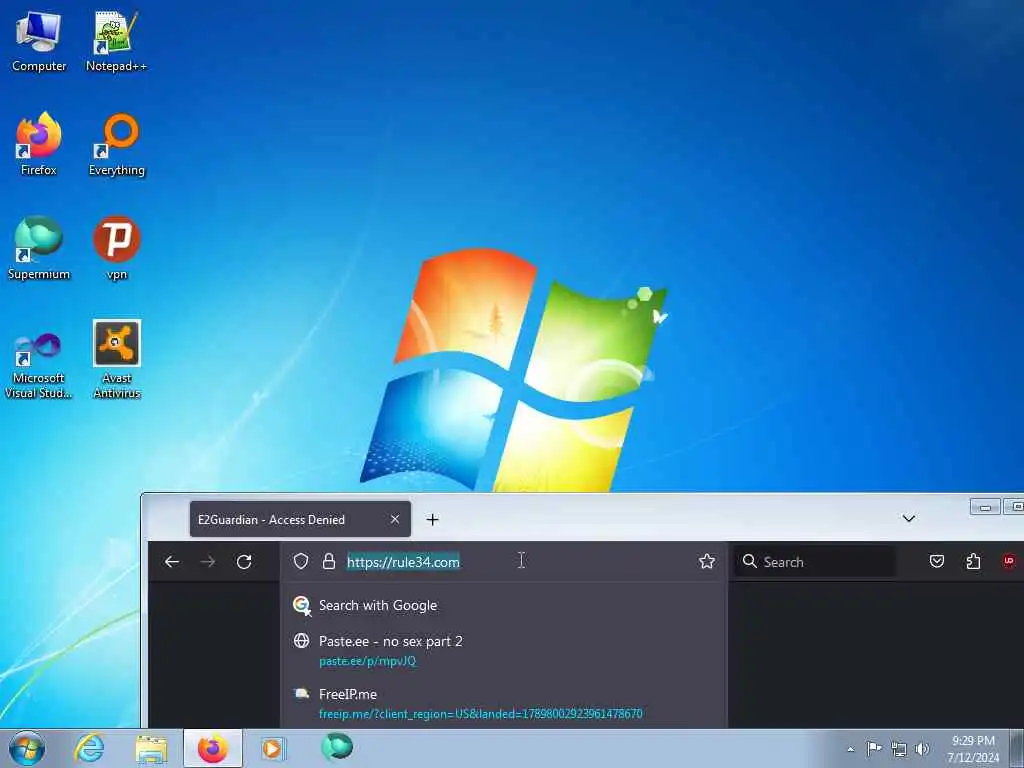Click the Firefox Search box

tap(815, 562)
